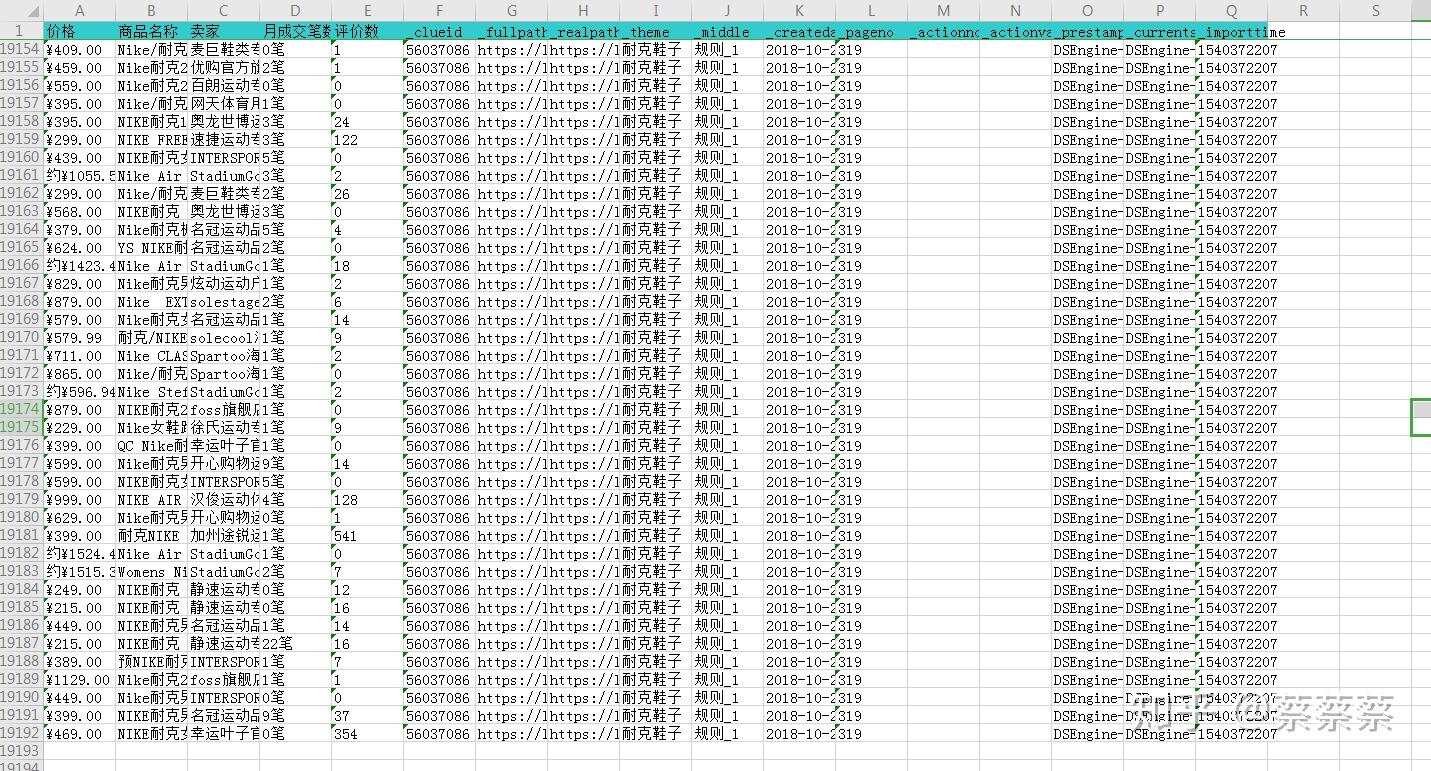Select the price cell ¥469.00
1431x771 pixels.
click(x=80, y=734)
